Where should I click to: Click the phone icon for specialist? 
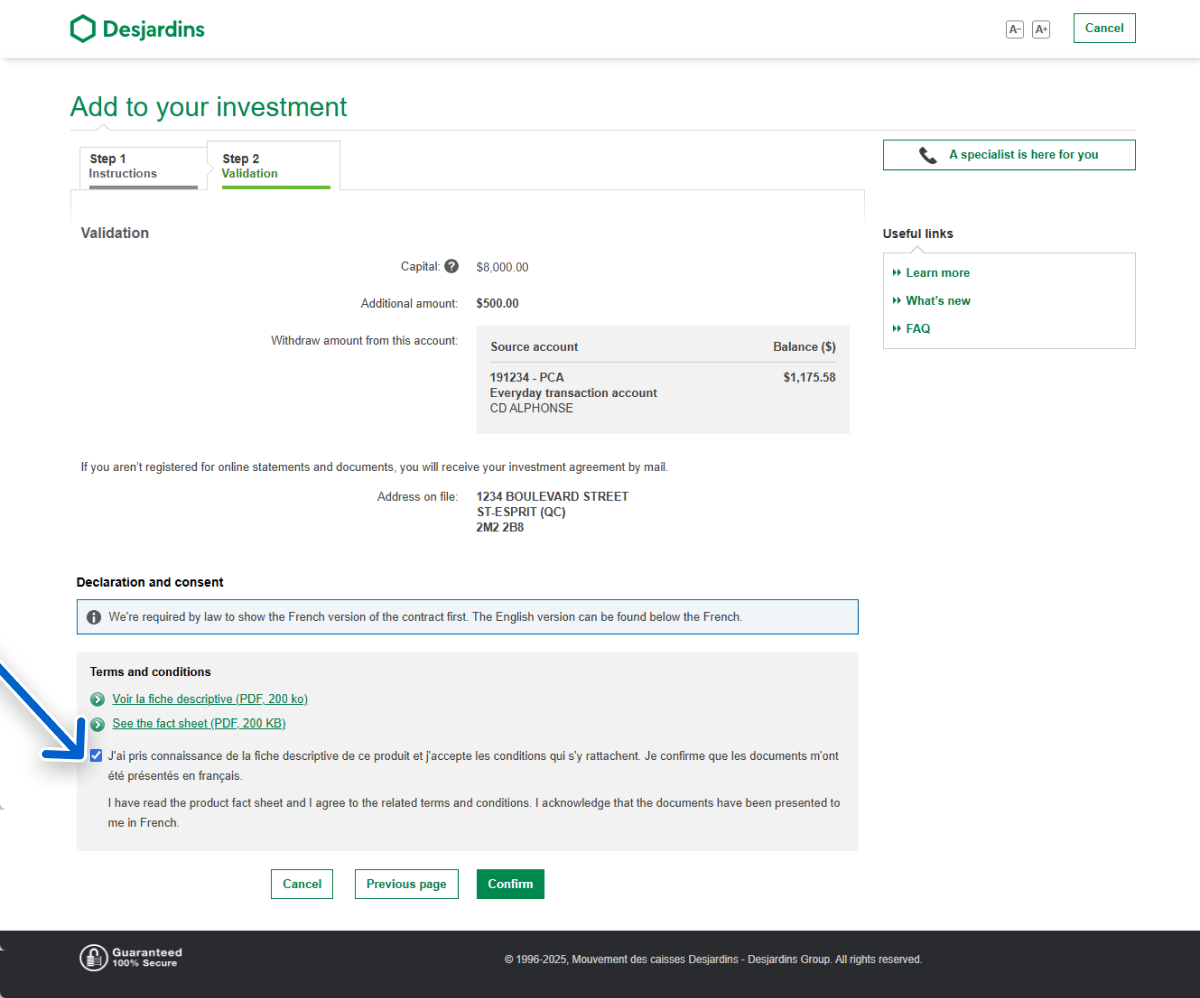[x=928, y=155]
